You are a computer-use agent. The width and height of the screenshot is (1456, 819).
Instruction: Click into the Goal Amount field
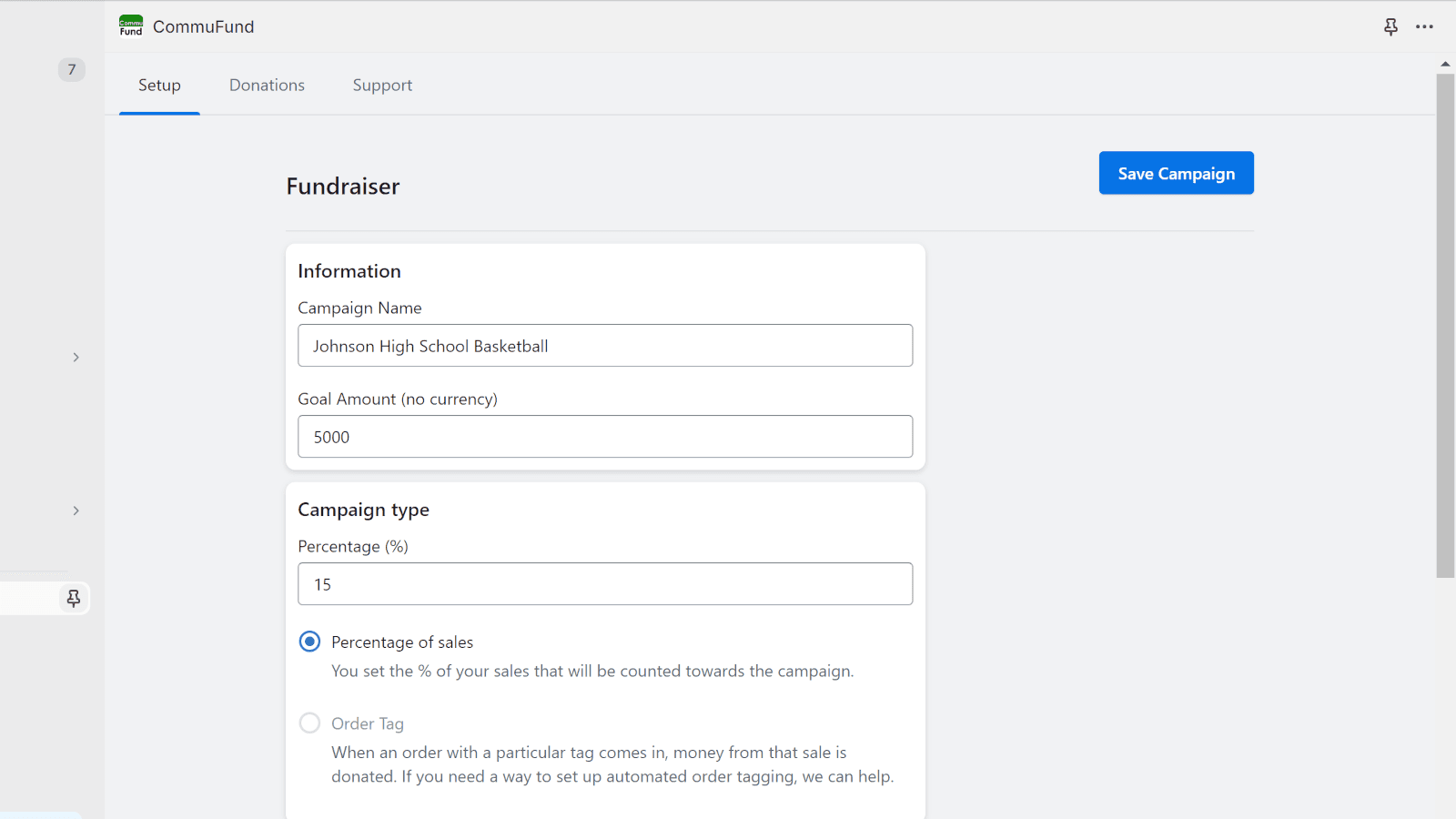(x=605, y=437)
